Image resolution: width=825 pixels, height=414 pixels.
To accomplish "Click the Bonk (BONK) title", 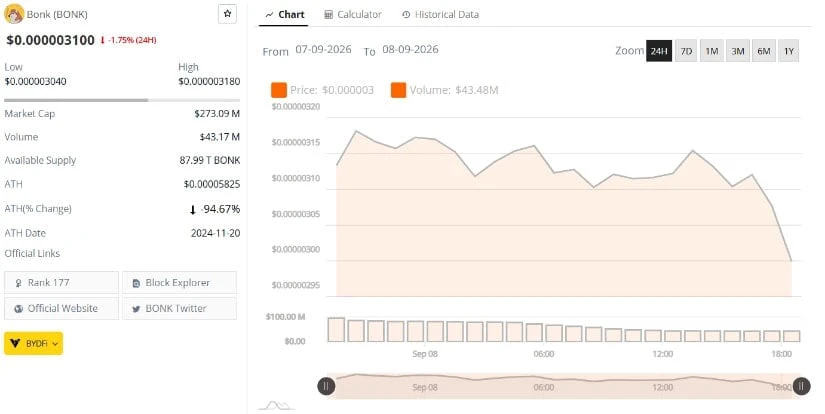I will tap(57, 14).
